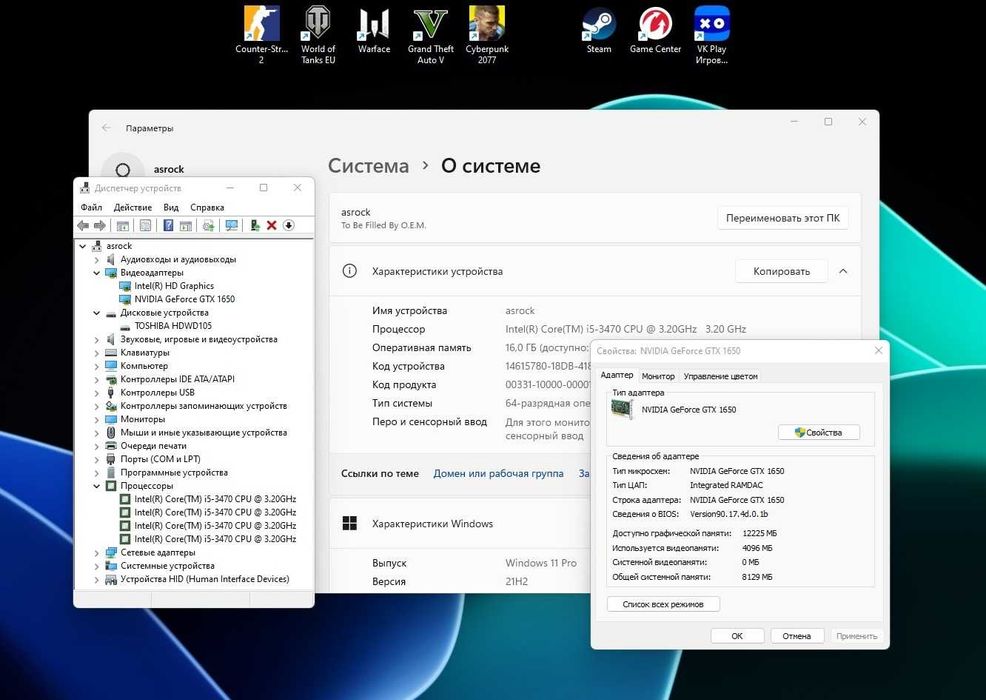Scan for hardware changes via monitor toolbar icon
The height and width of the screenshot is (700, 986).
point(231,225)
